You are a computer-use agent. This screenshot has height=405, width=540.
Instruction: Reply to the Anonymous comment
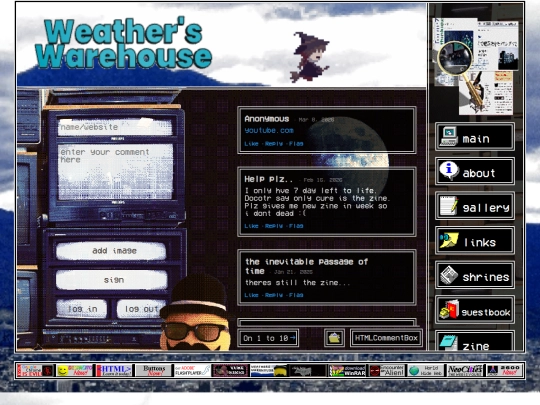click(x=274, y=144)
